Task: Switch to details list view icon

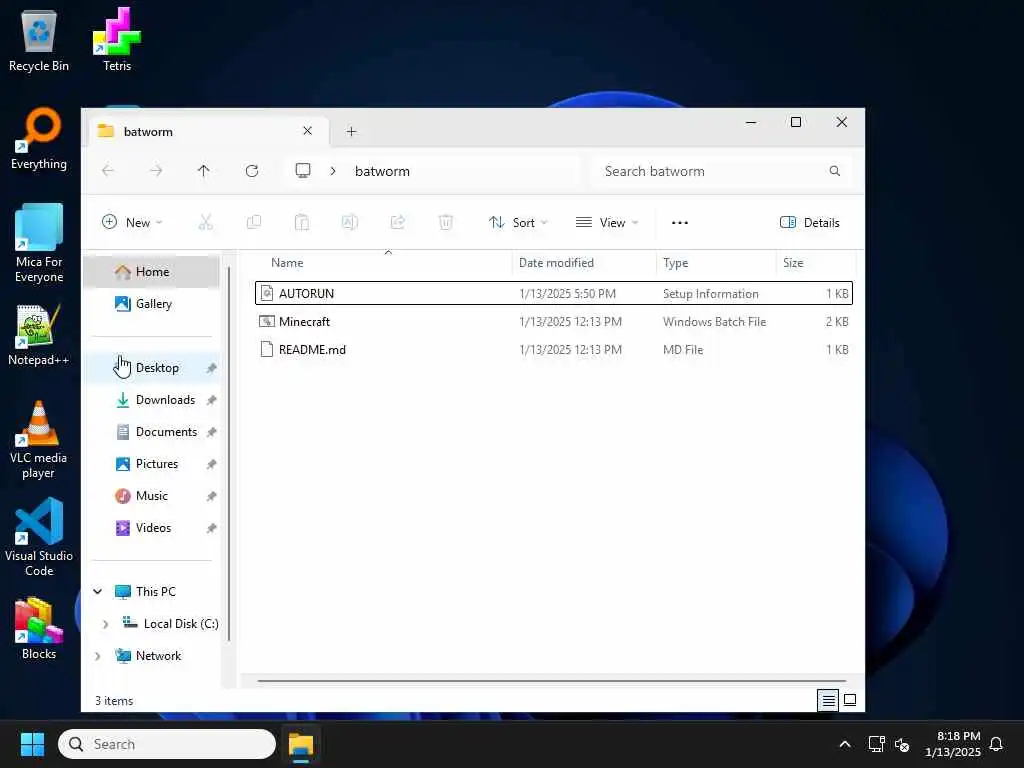Action: tap(829, 701)
